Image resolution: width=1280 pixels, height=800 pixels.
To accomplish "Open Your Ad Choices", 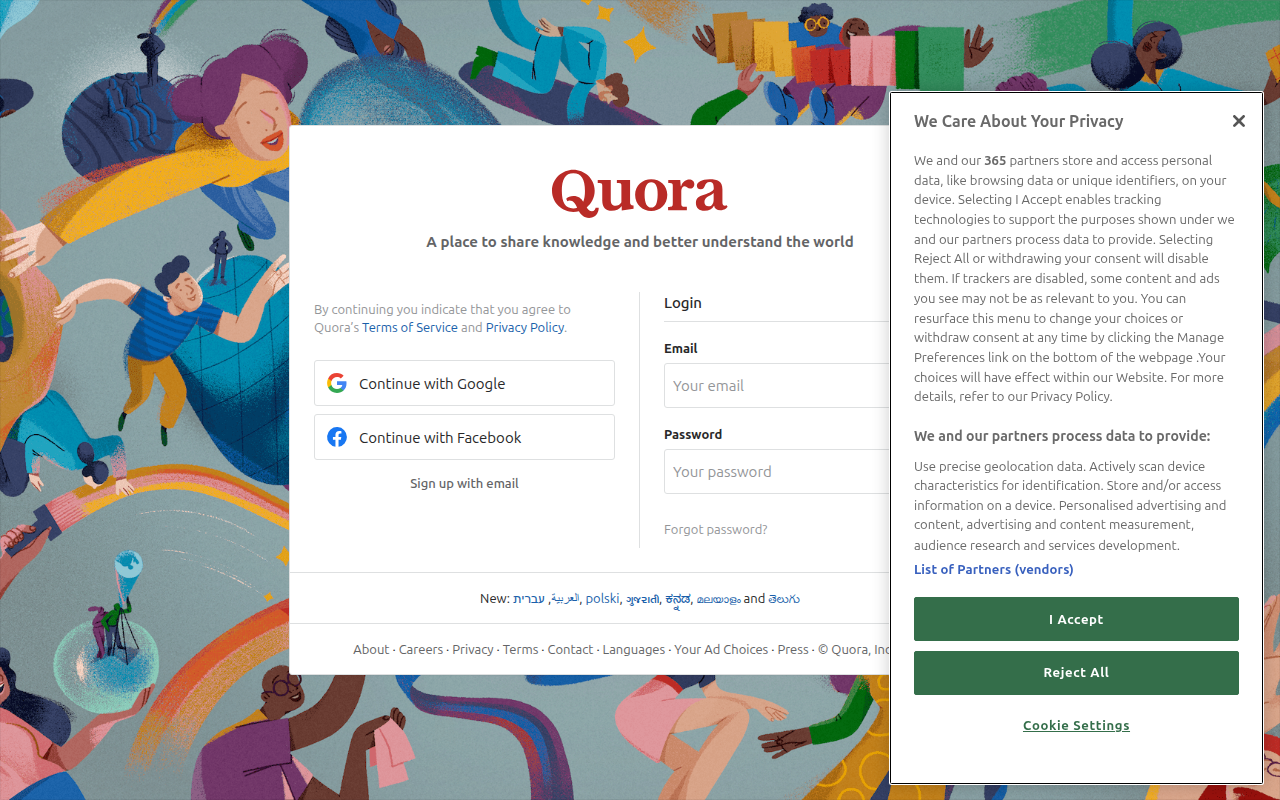I will click(721, 649).
